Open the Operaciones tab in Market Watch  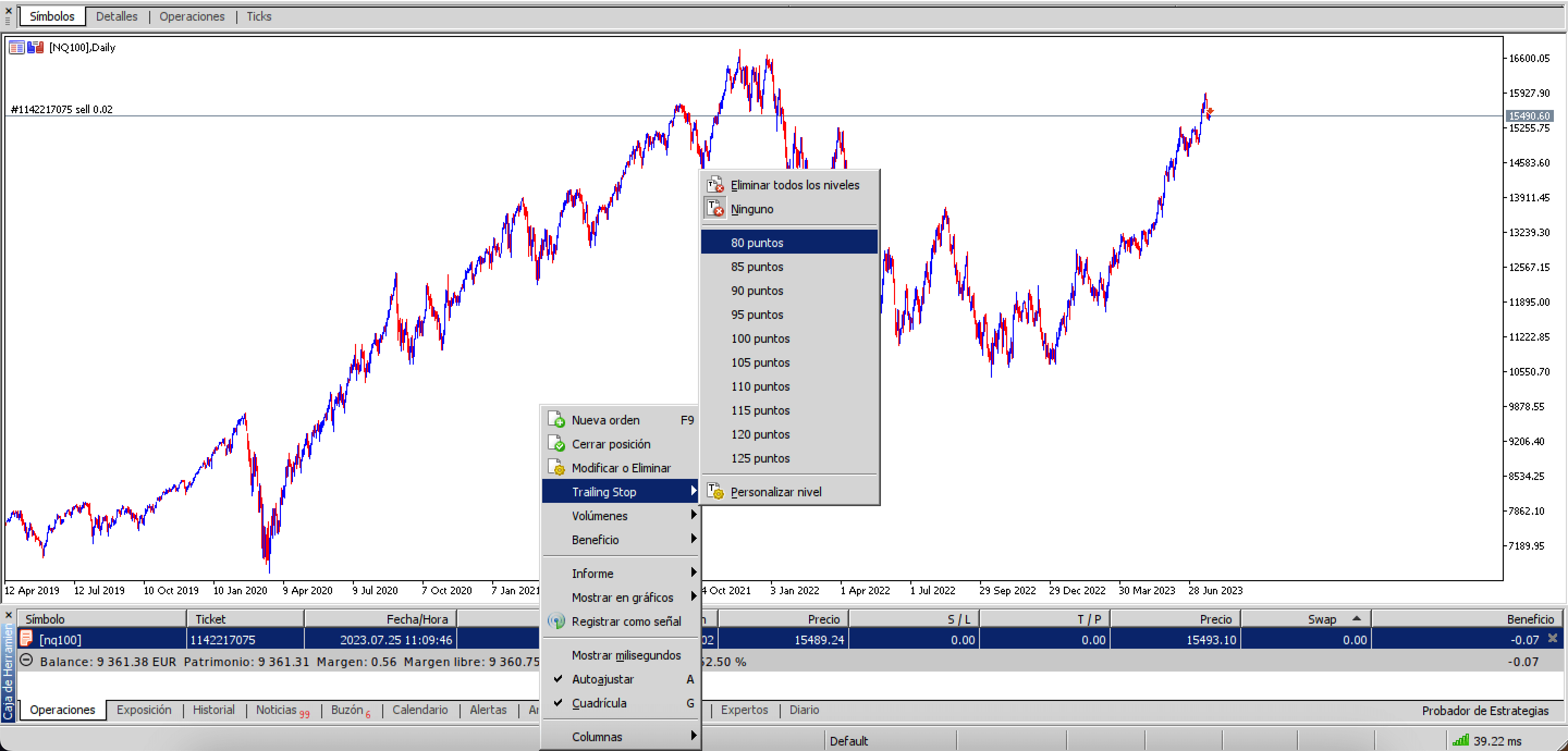tap(192, 16)
